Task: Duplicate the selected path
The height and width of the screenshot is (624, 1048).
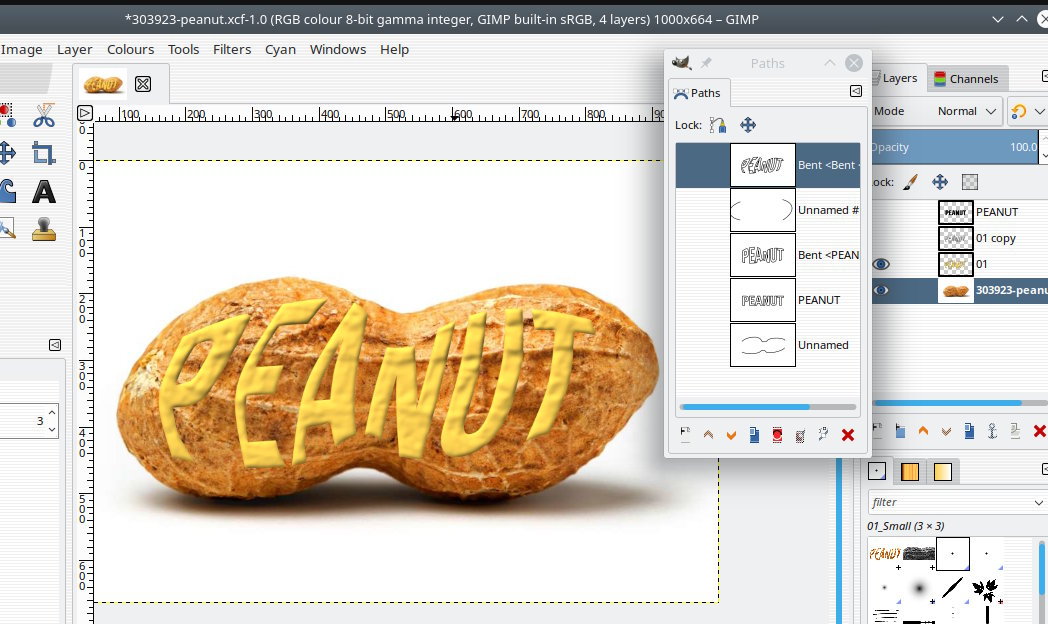Action: (x=754, y=435)
